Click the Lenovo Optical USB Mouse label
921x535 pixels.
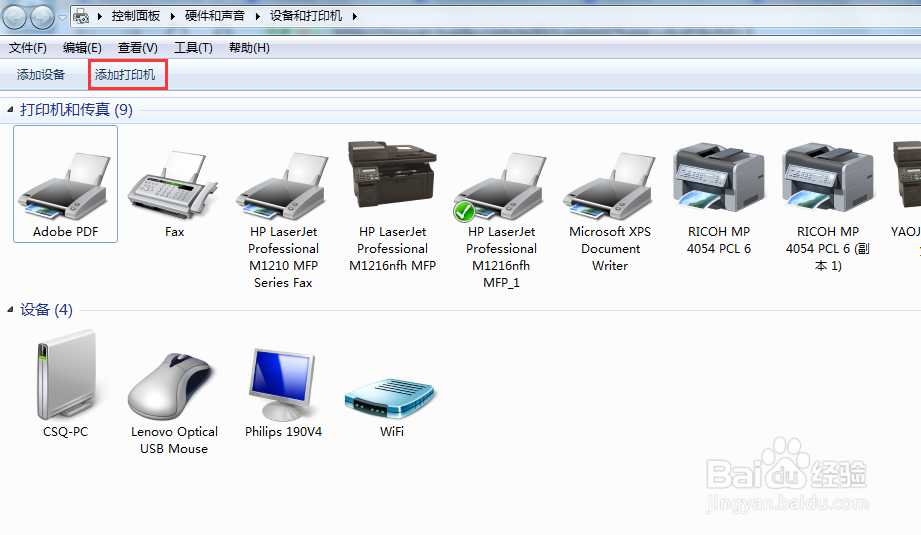pyautogui.click(x=174, y=440)
